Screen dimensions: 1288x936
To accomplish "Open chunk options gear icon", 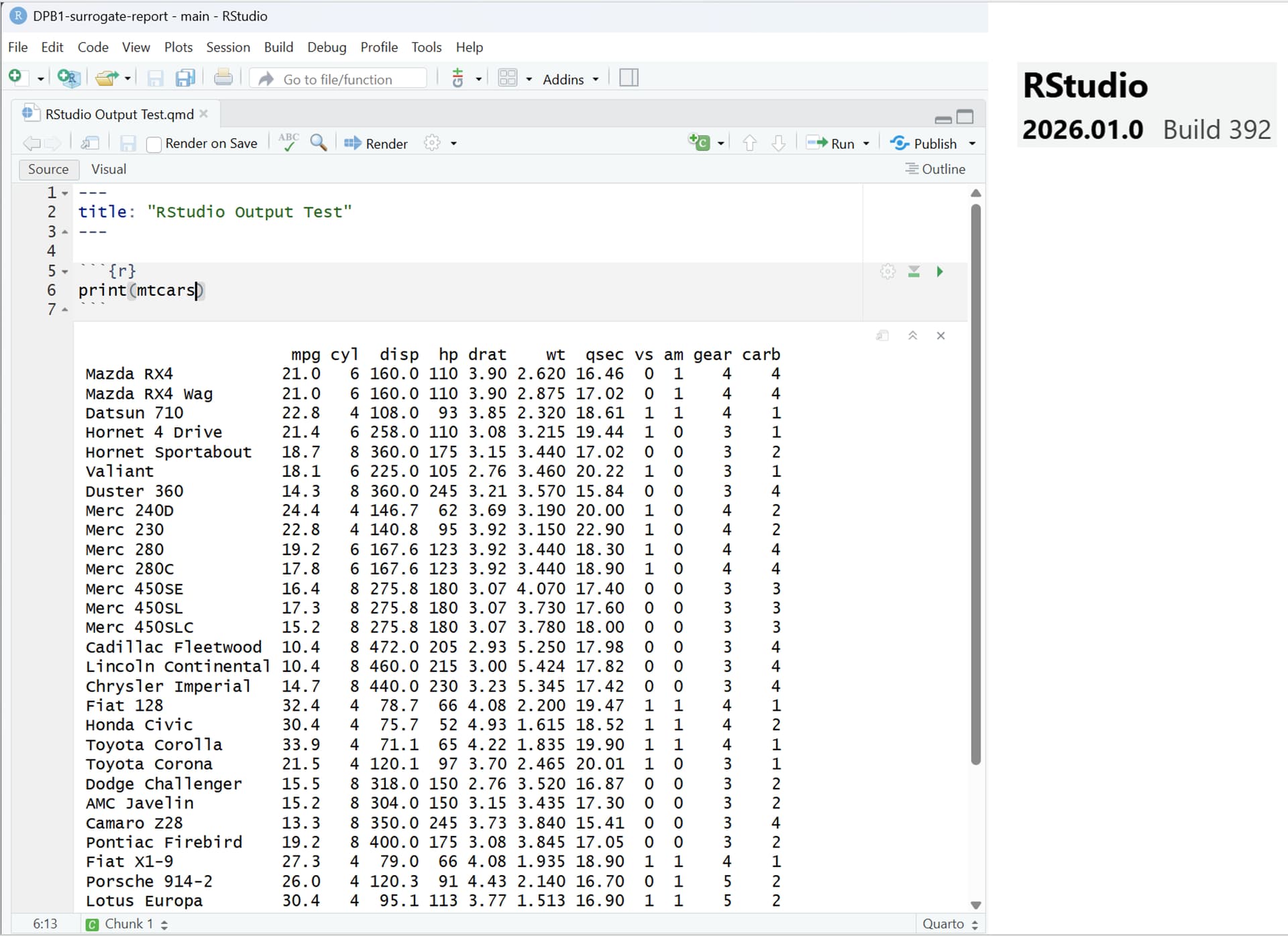I will click(888, 272).
